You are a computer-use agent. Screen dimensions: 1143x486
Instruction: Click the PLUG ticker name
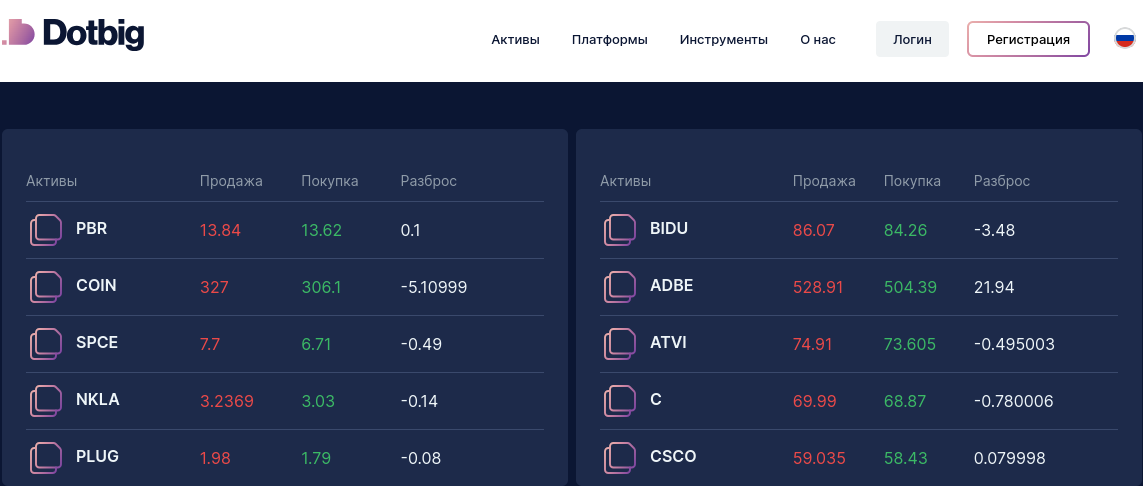[97, 457]
